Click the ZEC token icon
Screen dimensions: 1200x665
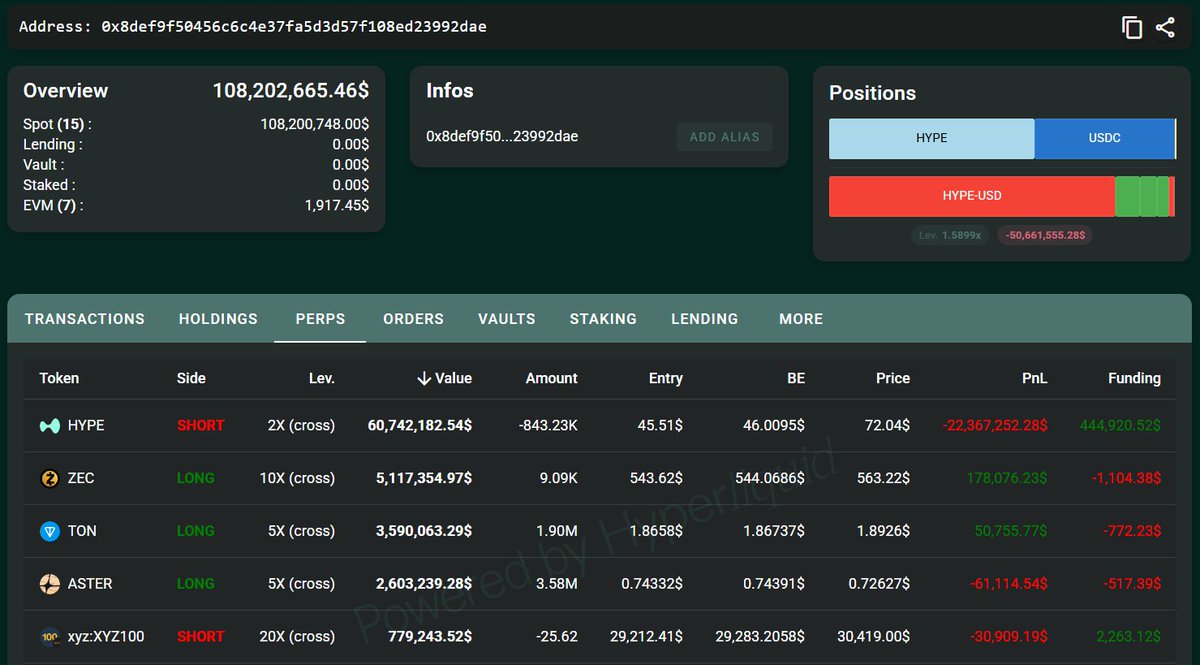click(50, 479)
